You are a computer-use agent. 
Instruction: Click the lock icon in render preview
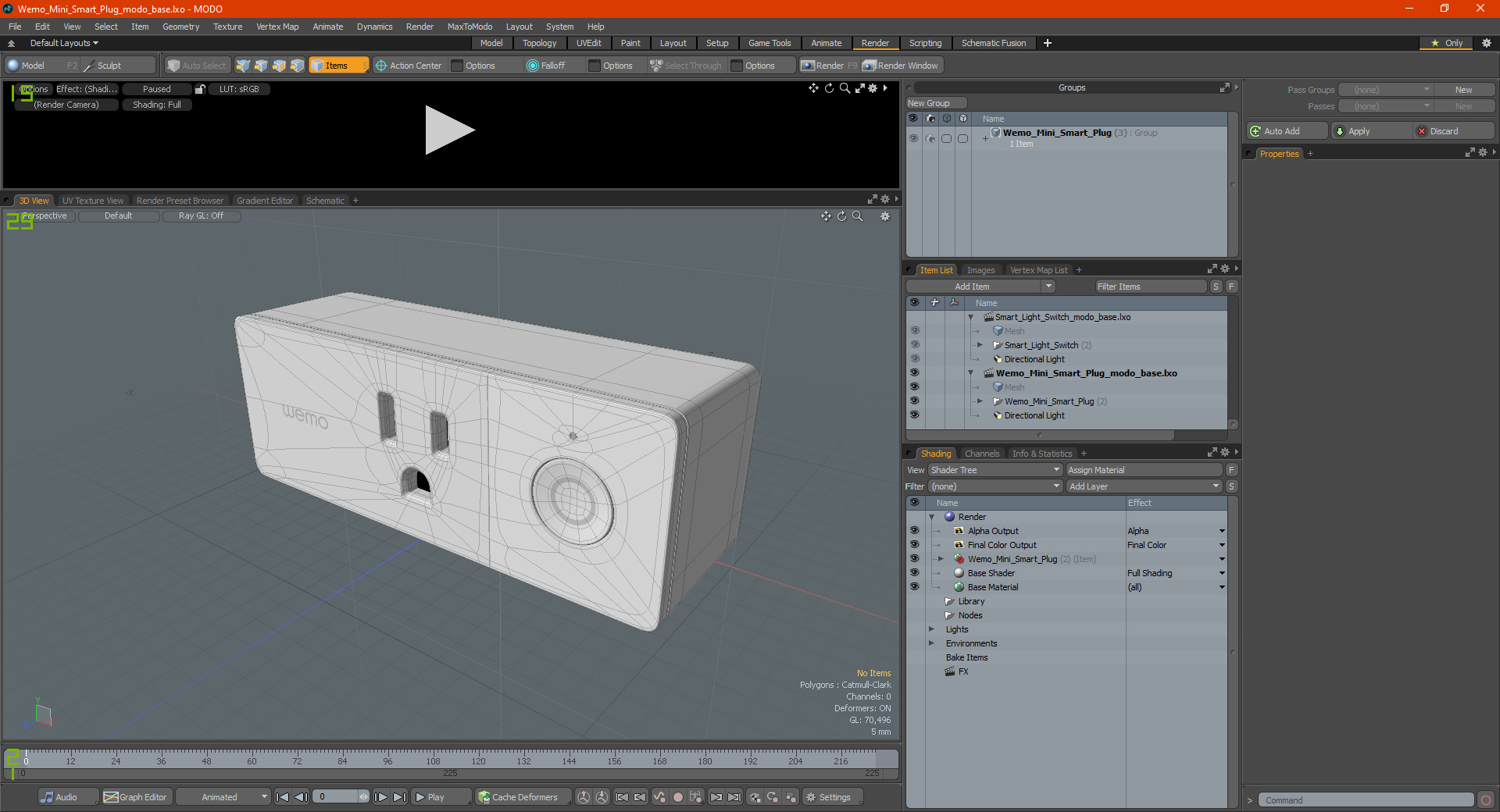pyautogui.click(x=200, y=89)
